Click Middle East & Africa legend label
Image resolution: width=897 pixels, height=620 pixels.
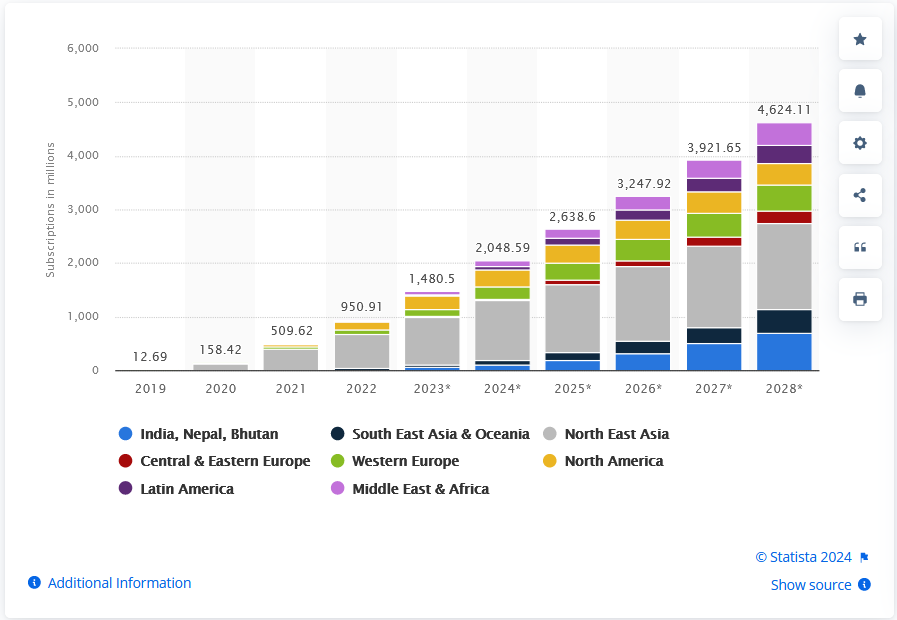click(420, 489)
